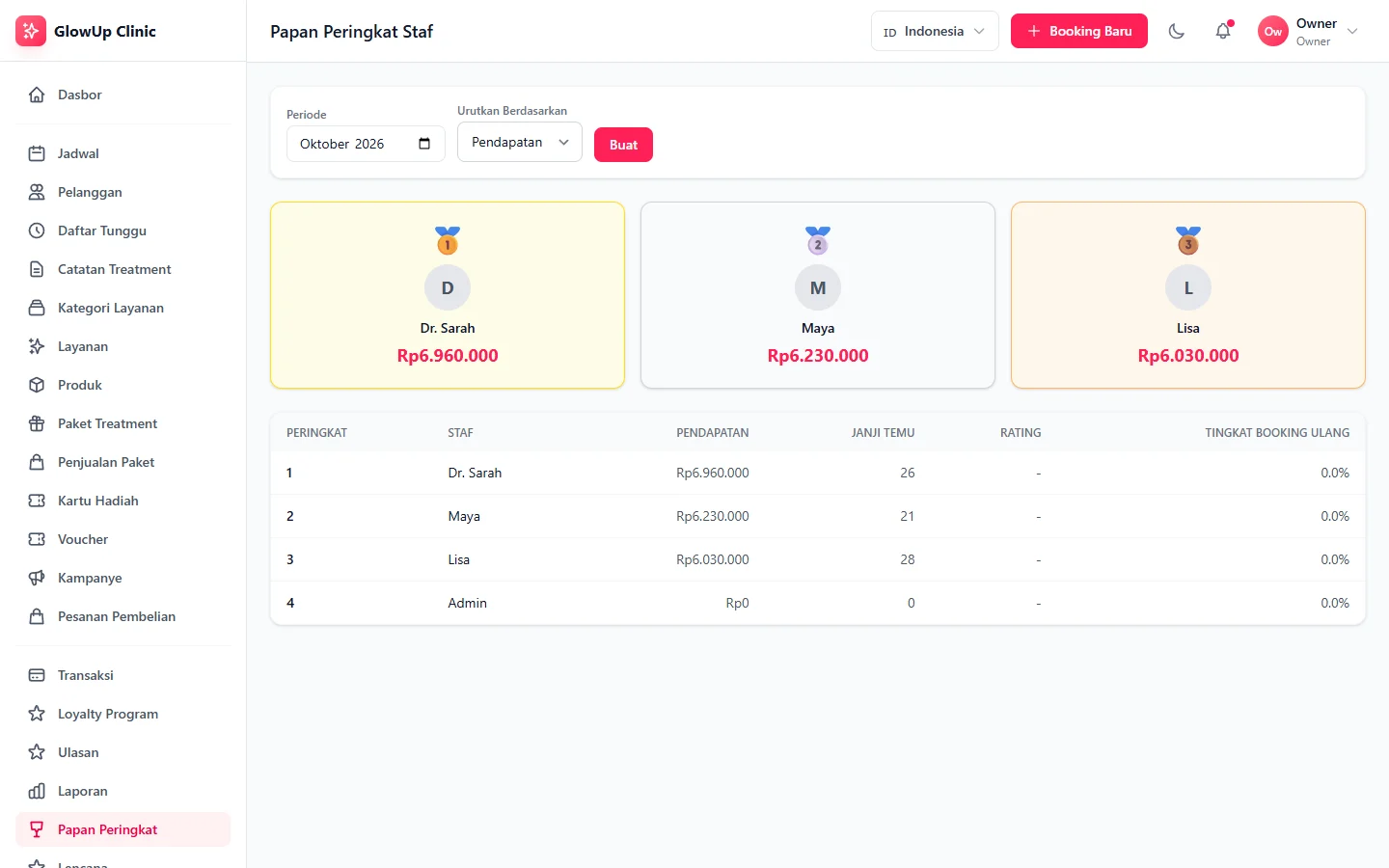The height and width of the screenshot is (868, 1389).
Task: Expand the Owner account menu
Action: pos(1309,31)
